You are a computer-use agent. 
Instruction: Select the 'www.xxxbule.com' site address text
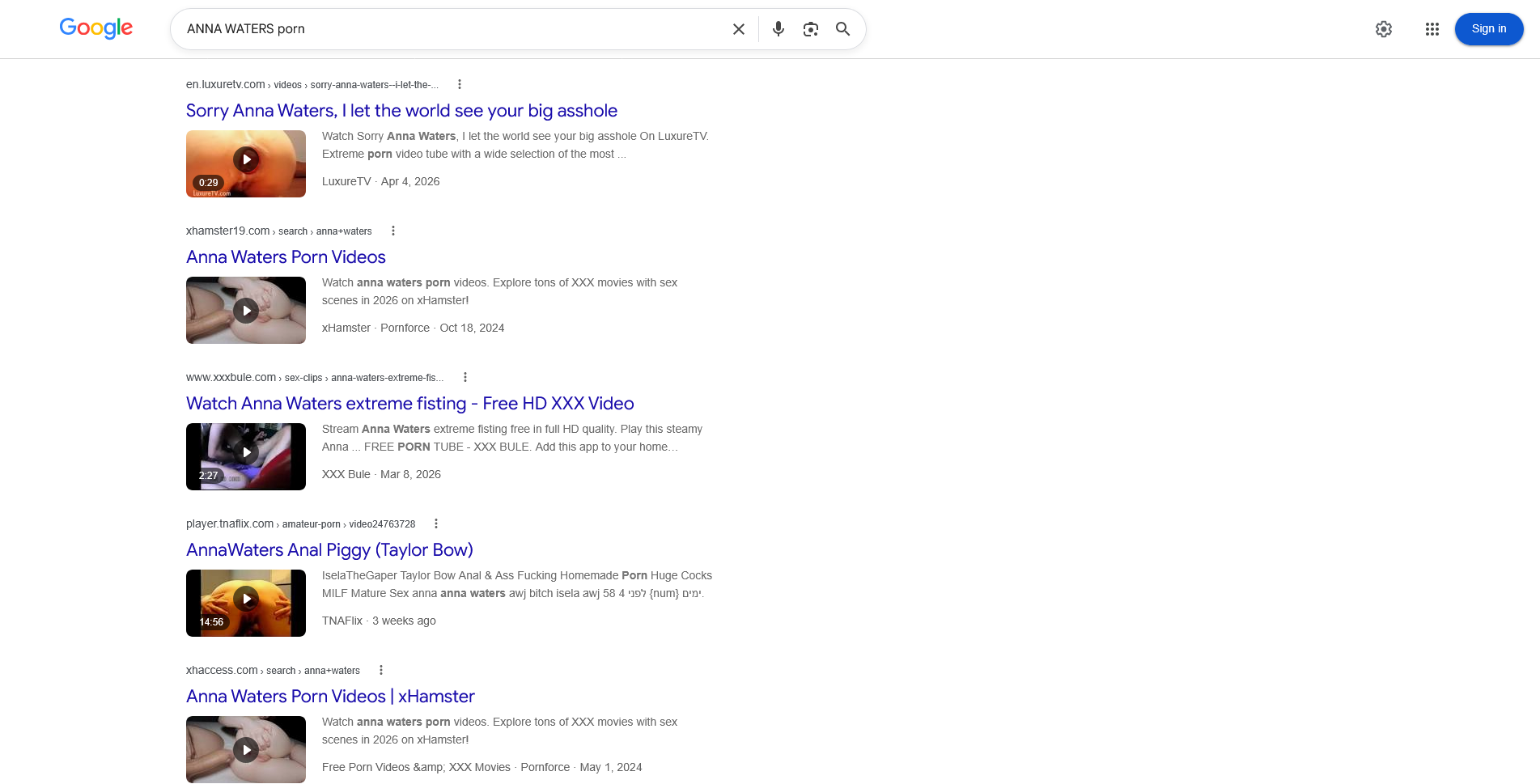click(x=231, y=377)
